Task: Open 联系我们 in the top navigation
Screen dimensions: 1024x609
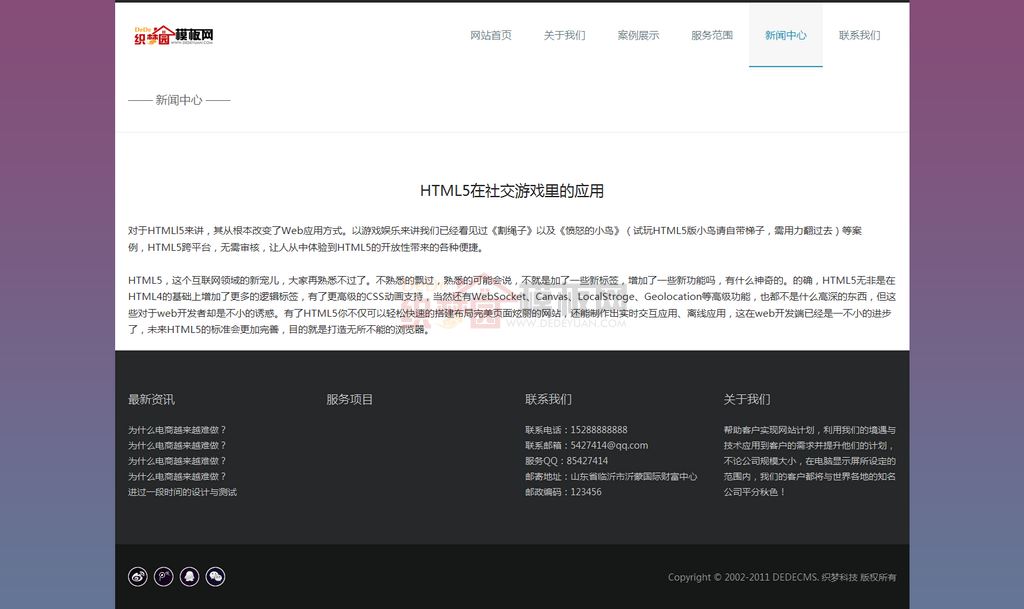Action: 859,35
